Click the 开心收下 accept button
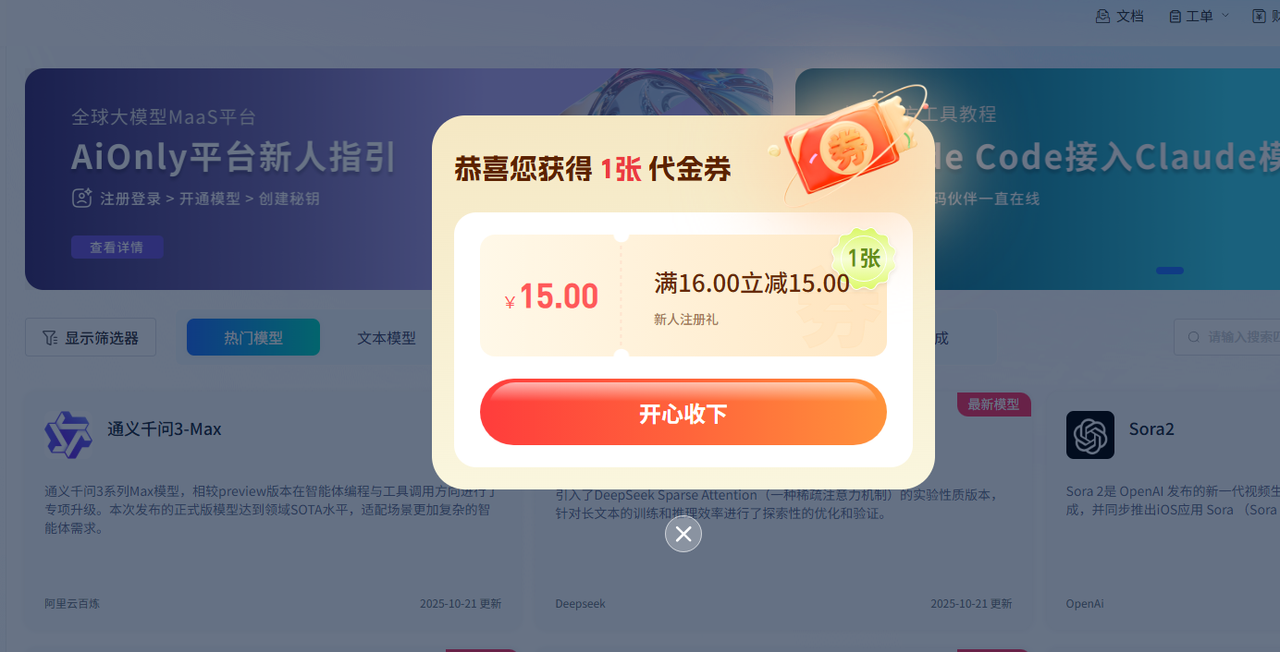1280x652 pixels. tap(683, 412)
